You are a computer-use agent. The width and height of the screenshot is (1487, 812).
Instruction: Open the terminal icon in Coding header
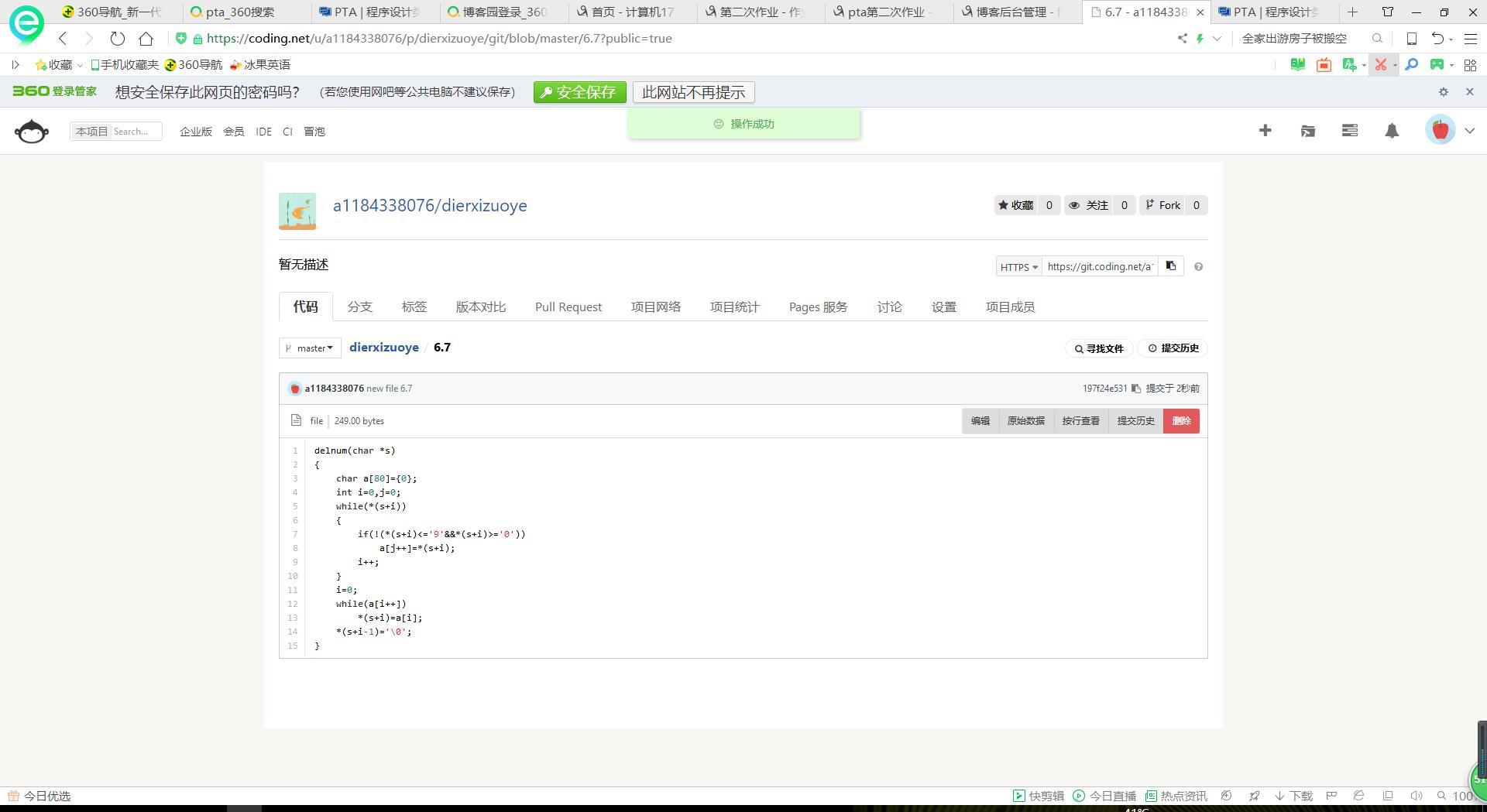coord(1308,131)
